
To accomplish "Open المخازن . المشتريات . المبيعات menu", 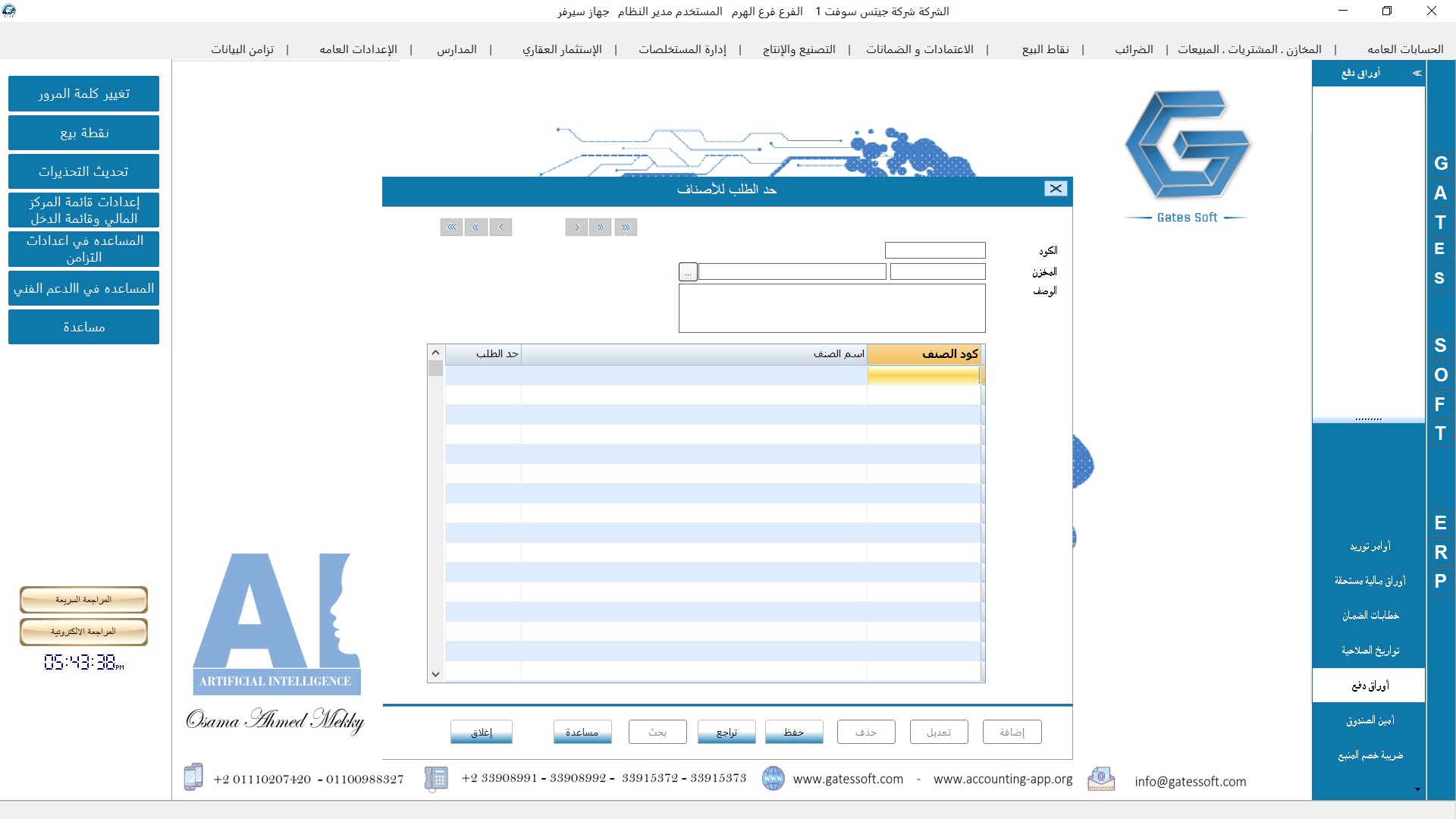I will [x=1249, y=49].
